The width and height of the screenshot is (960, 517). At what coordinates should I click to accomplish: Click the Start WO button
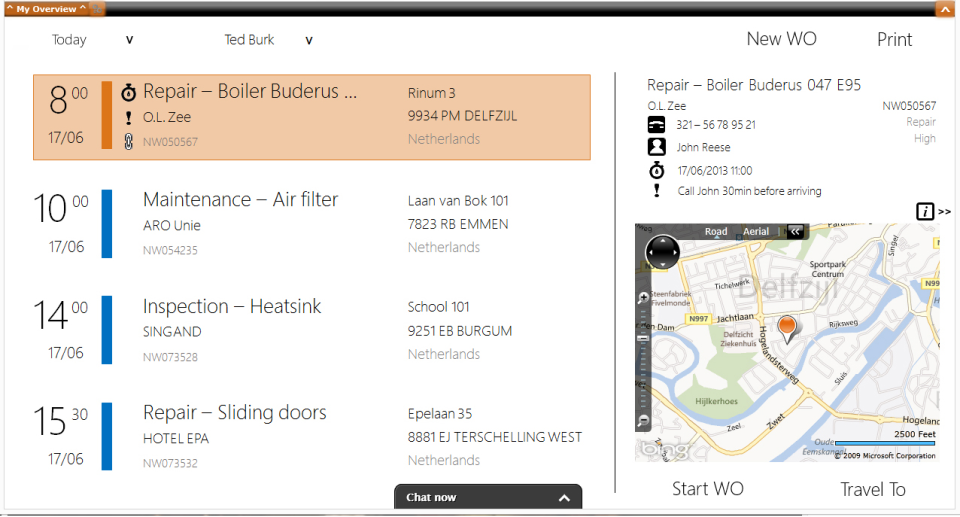tap(707, 489)
